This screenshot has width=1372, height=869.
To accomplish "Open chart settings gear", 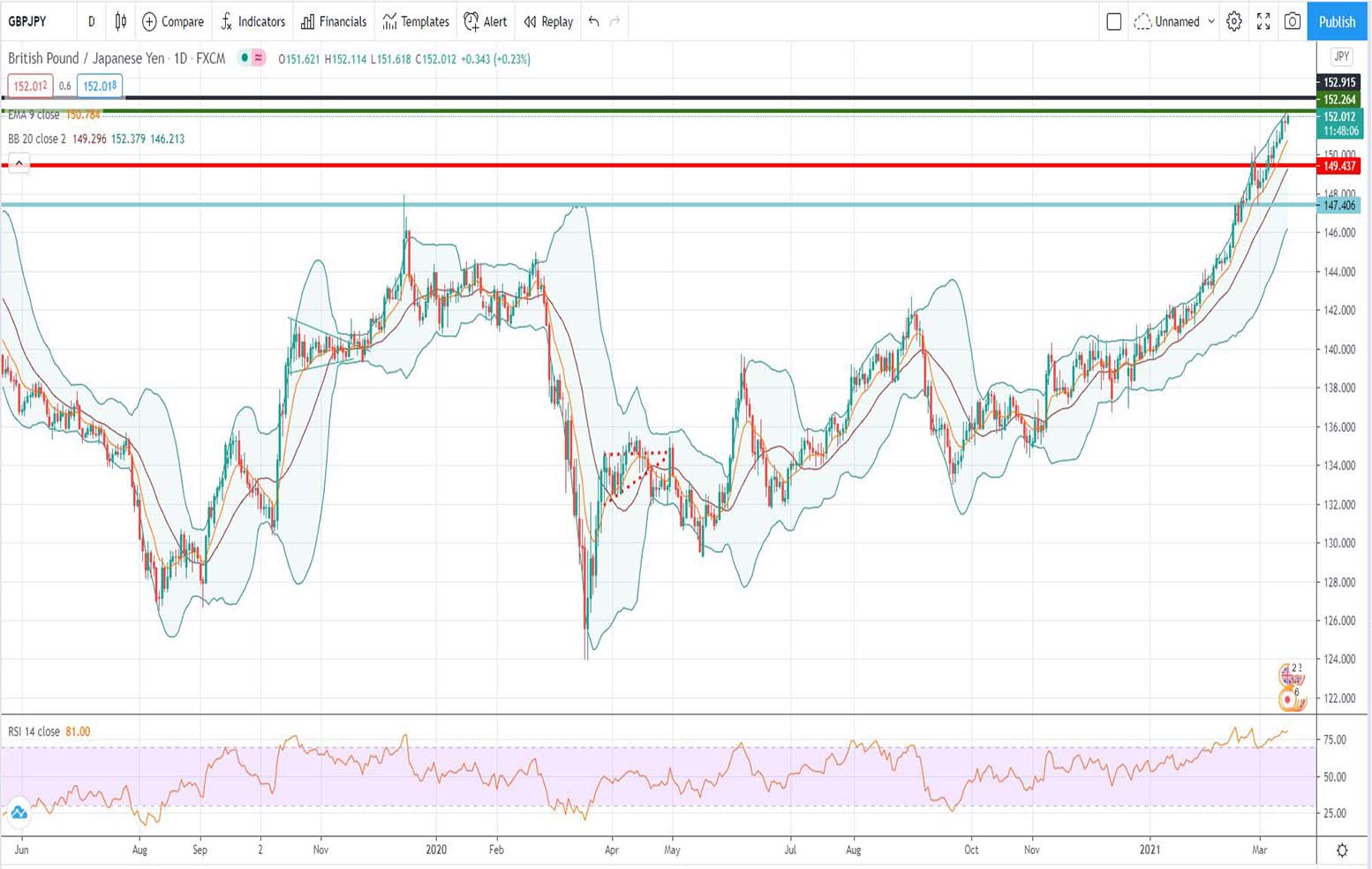I will pyautogui.click(x=1233, y=21).
